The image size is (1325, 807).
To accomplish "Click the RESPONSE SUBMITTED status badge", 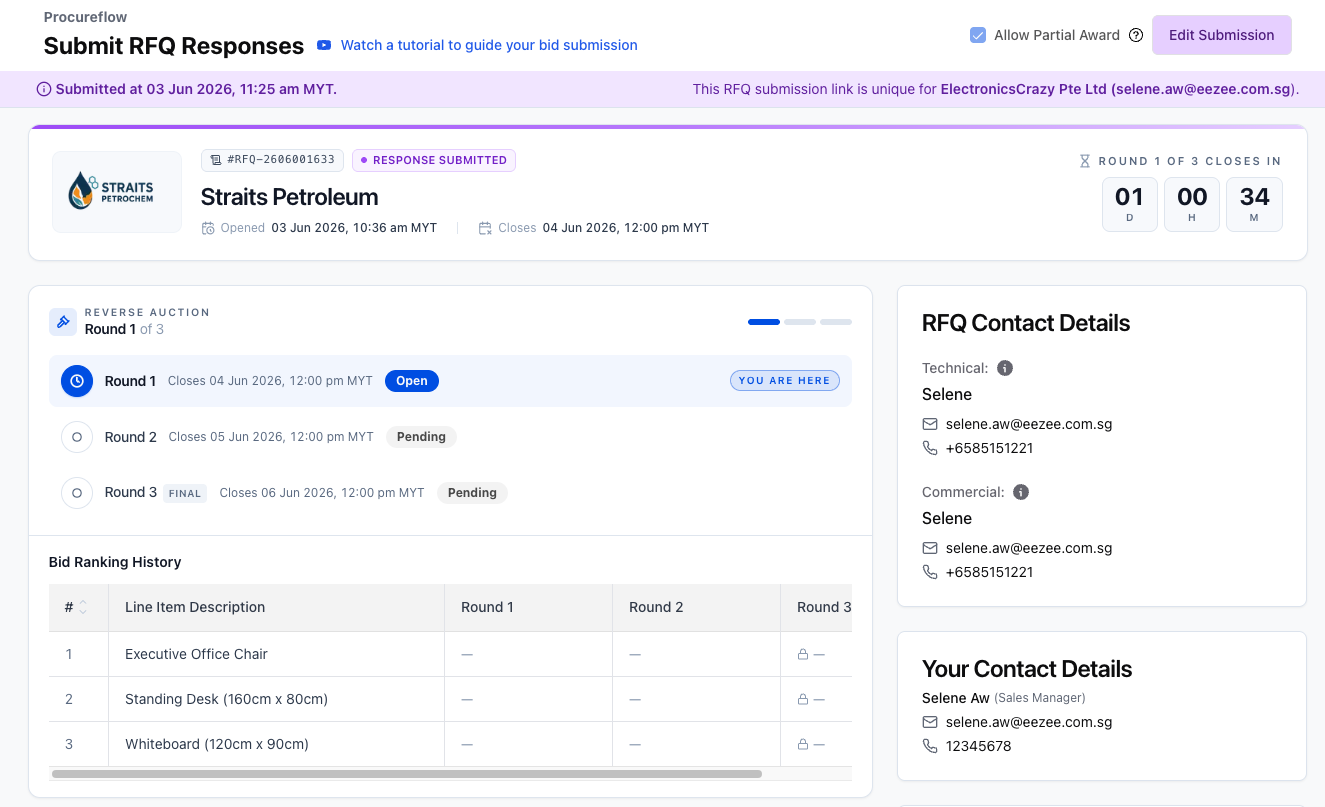I will click(434, 160).
